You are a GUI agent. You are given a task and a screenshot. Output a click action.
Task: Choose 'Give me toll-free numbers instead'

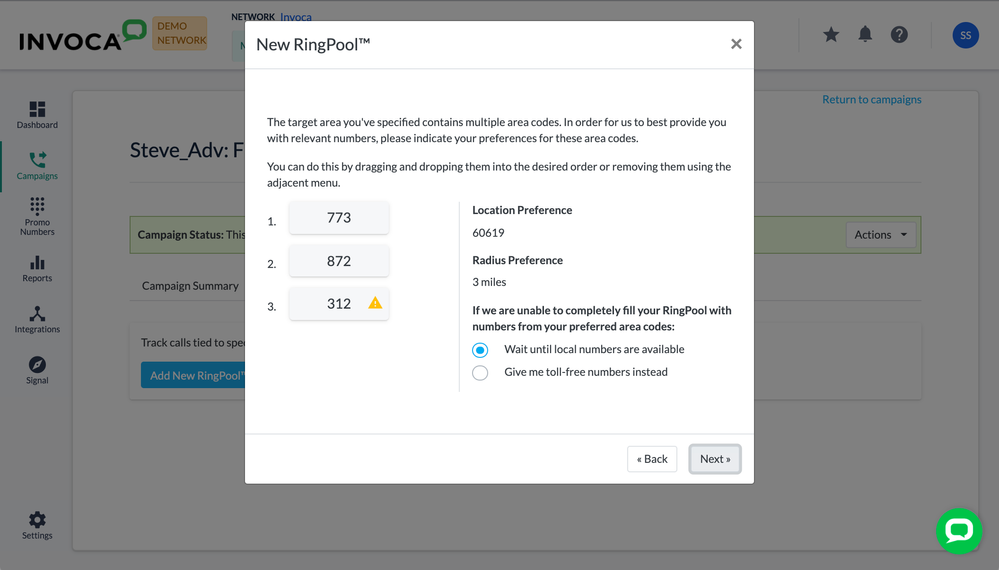point(481,373)
